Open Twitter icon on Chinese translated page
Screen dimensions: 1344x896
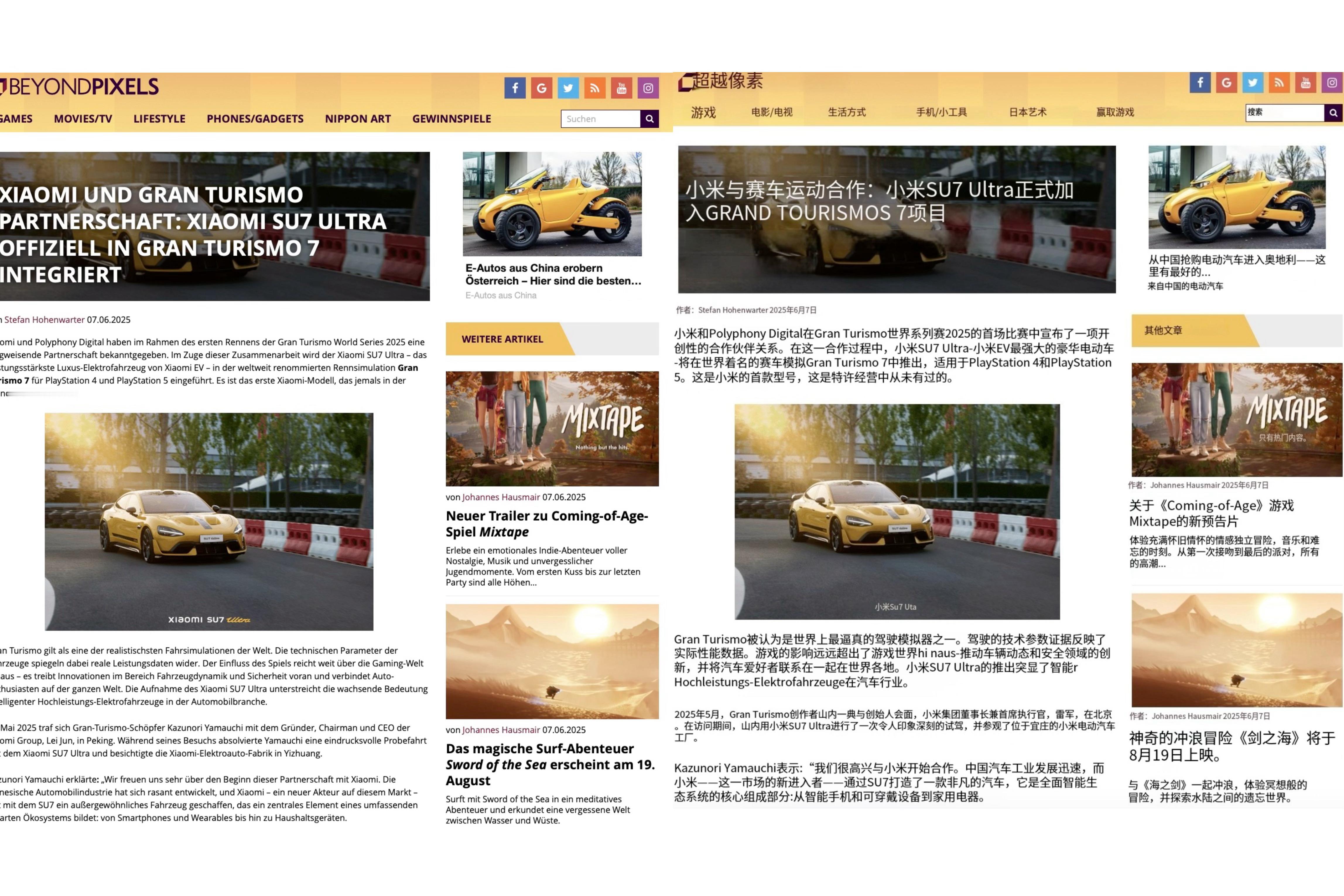coord(1253,83)
